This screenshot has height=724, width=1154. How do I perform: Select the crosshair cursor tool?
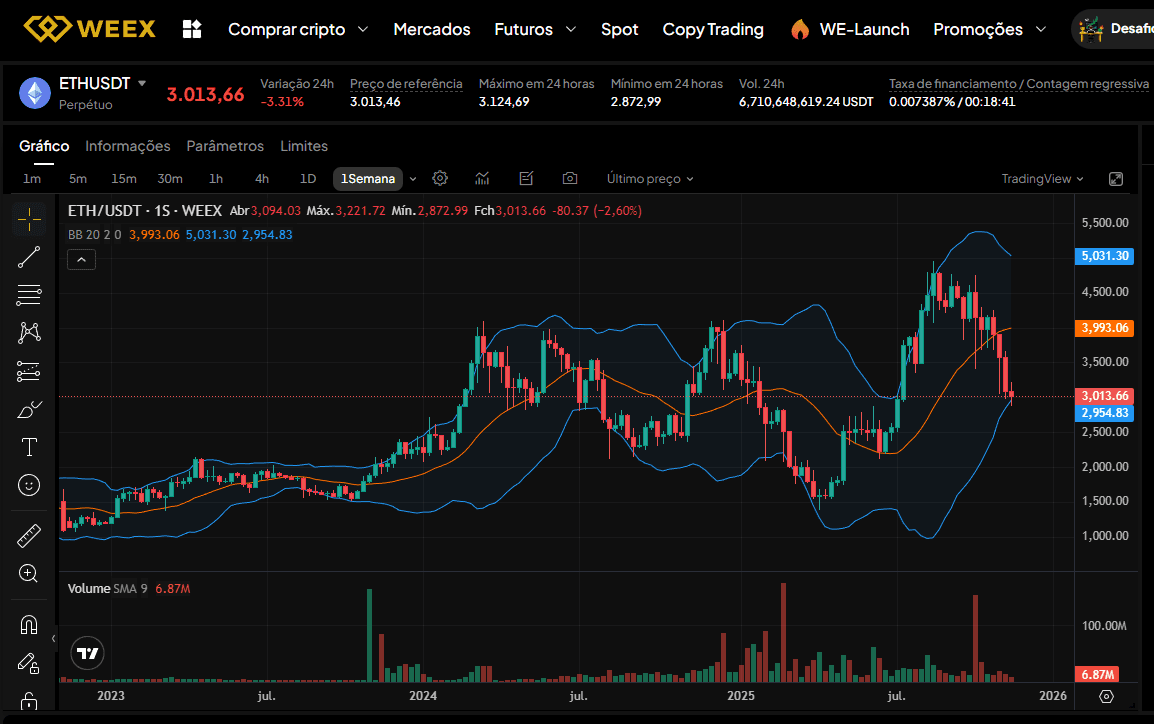(x=28, y=218)
